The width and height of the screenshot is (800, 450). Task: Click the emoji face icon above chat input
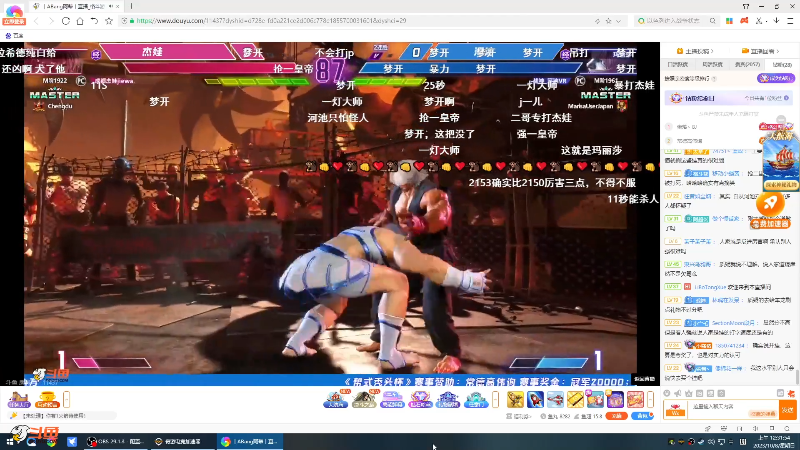coord(667,393)
